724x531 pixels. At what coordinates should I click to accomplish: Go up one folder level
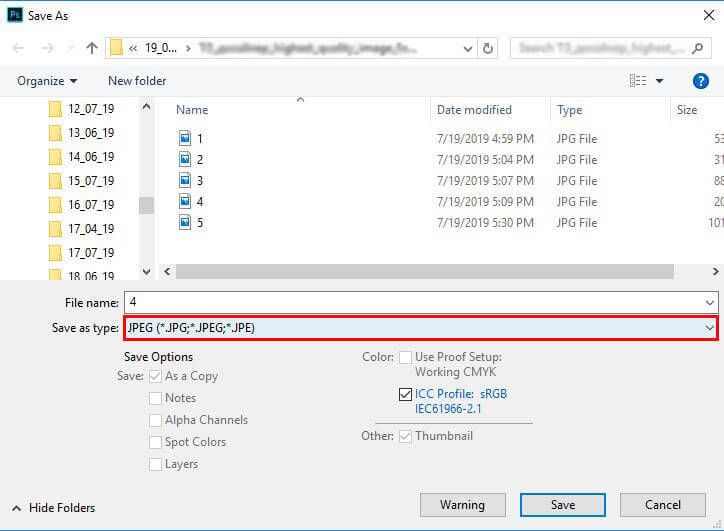(92, 48)
